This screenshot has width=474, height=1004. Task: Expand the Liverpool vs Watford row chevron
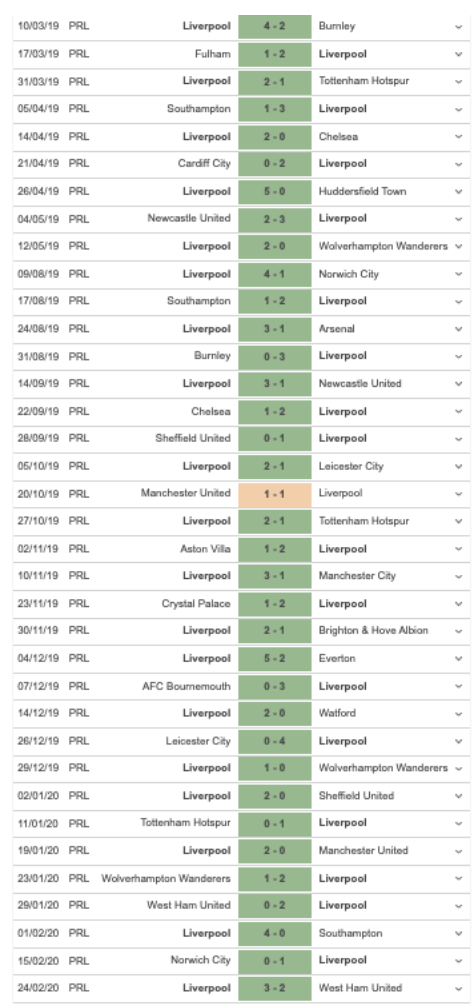tap(459, 713)
